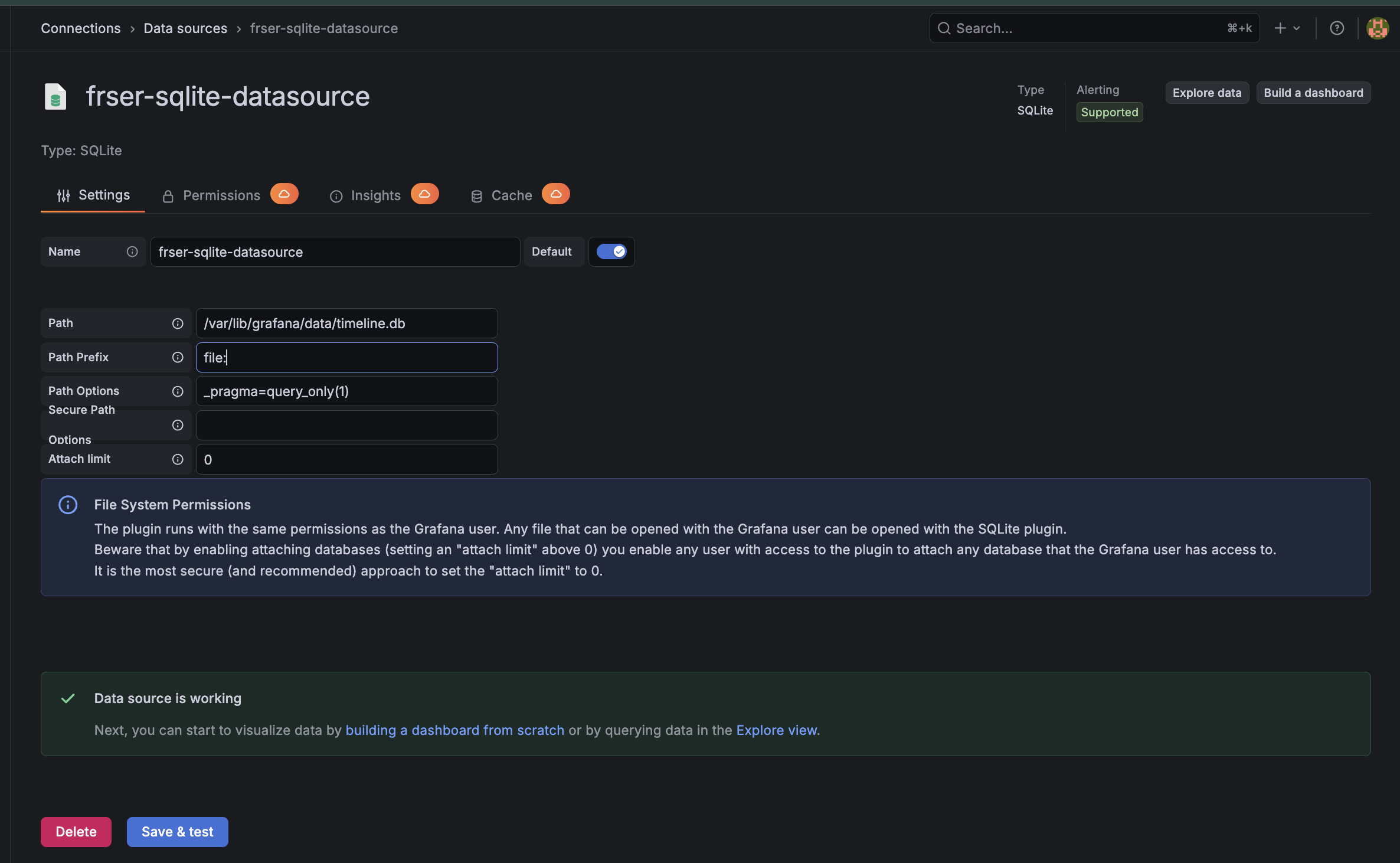Open the Settings tab
This screenshot has height=863, width=1400.
pos(93,195)
